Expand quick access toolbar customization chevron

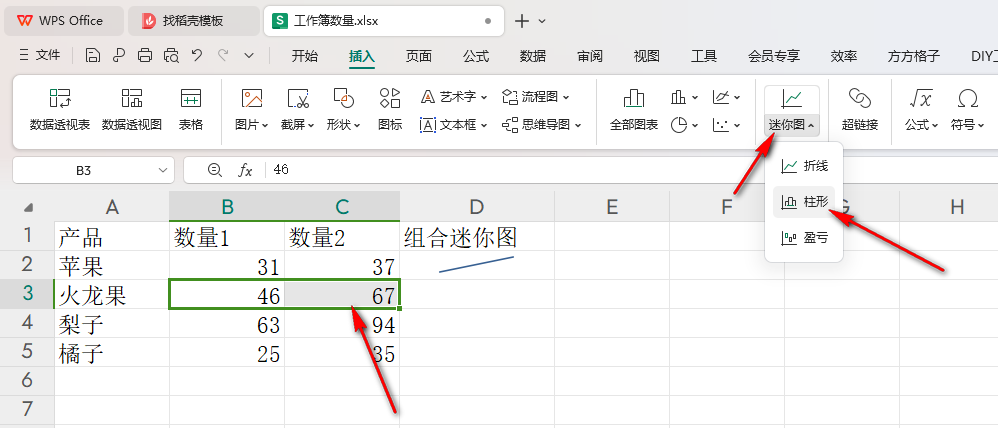249,55
